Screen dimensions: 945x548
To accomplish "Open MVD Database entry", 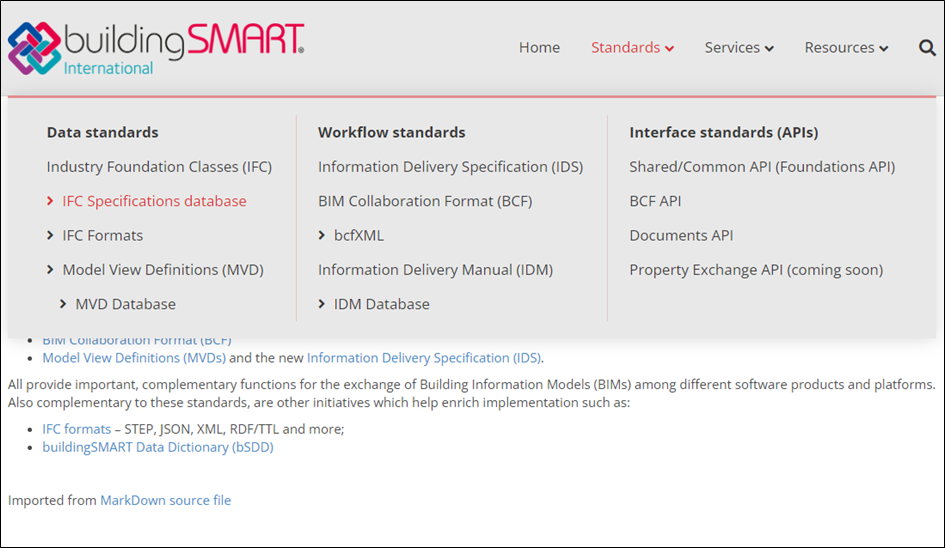I will (x=125, y=304).
